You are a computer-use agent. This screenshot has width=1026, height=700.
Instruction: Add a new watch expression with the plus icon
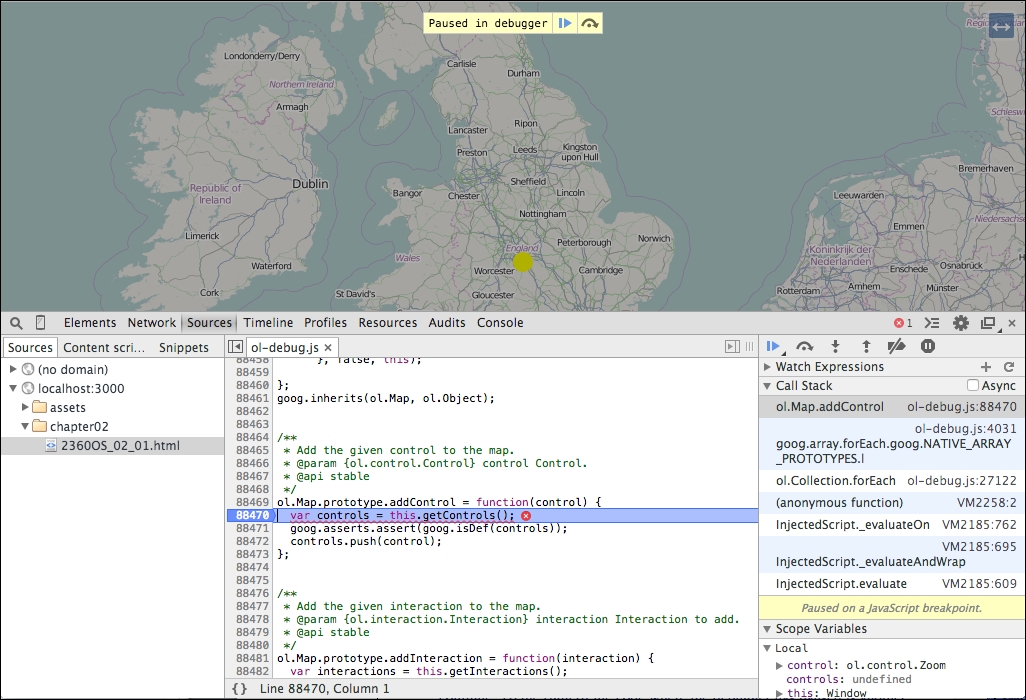986,366
